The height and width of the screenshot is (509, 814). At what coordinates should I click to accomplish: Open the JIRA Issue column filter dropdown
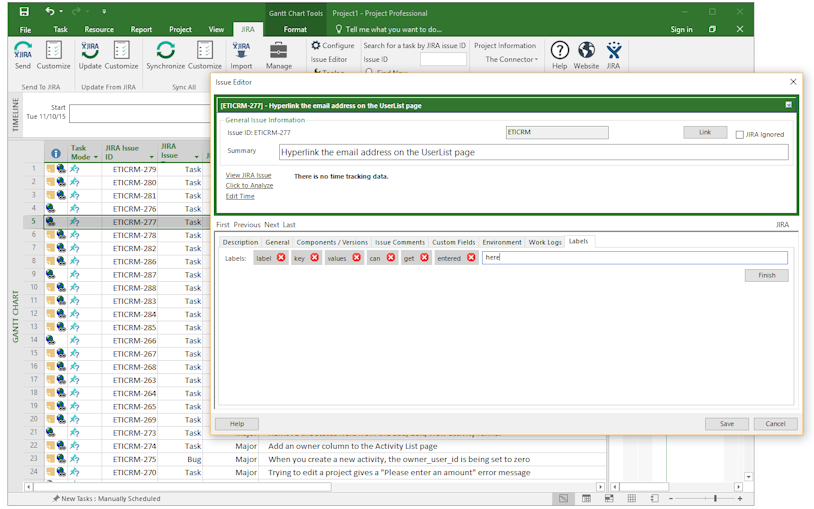(x=197, y=157)
